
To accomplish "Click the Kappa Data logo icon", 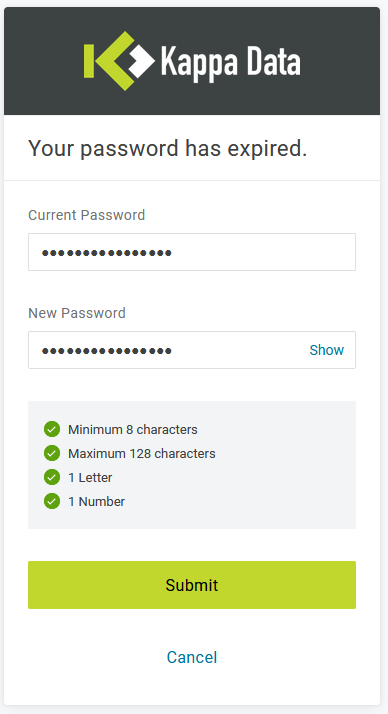I will pyautogui.click(x=119, y=61).
